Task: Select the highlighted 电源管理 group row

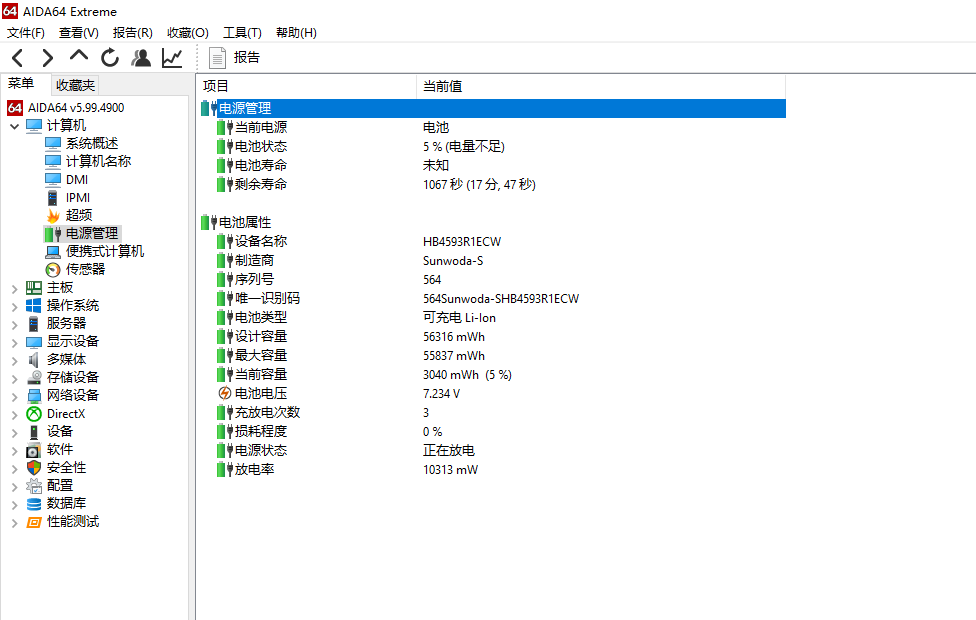Action: tap(492, 108)
